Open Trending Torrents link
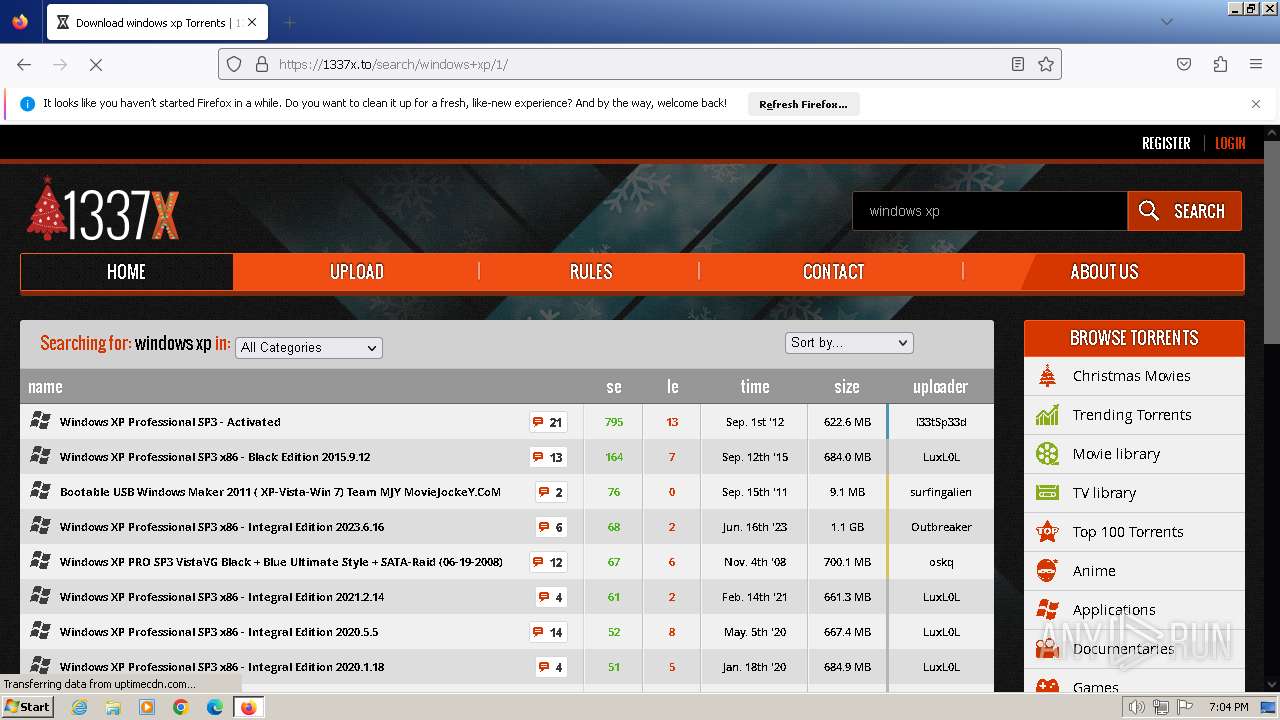Screen dimensions: 1280x720 tap(1132, 415)
